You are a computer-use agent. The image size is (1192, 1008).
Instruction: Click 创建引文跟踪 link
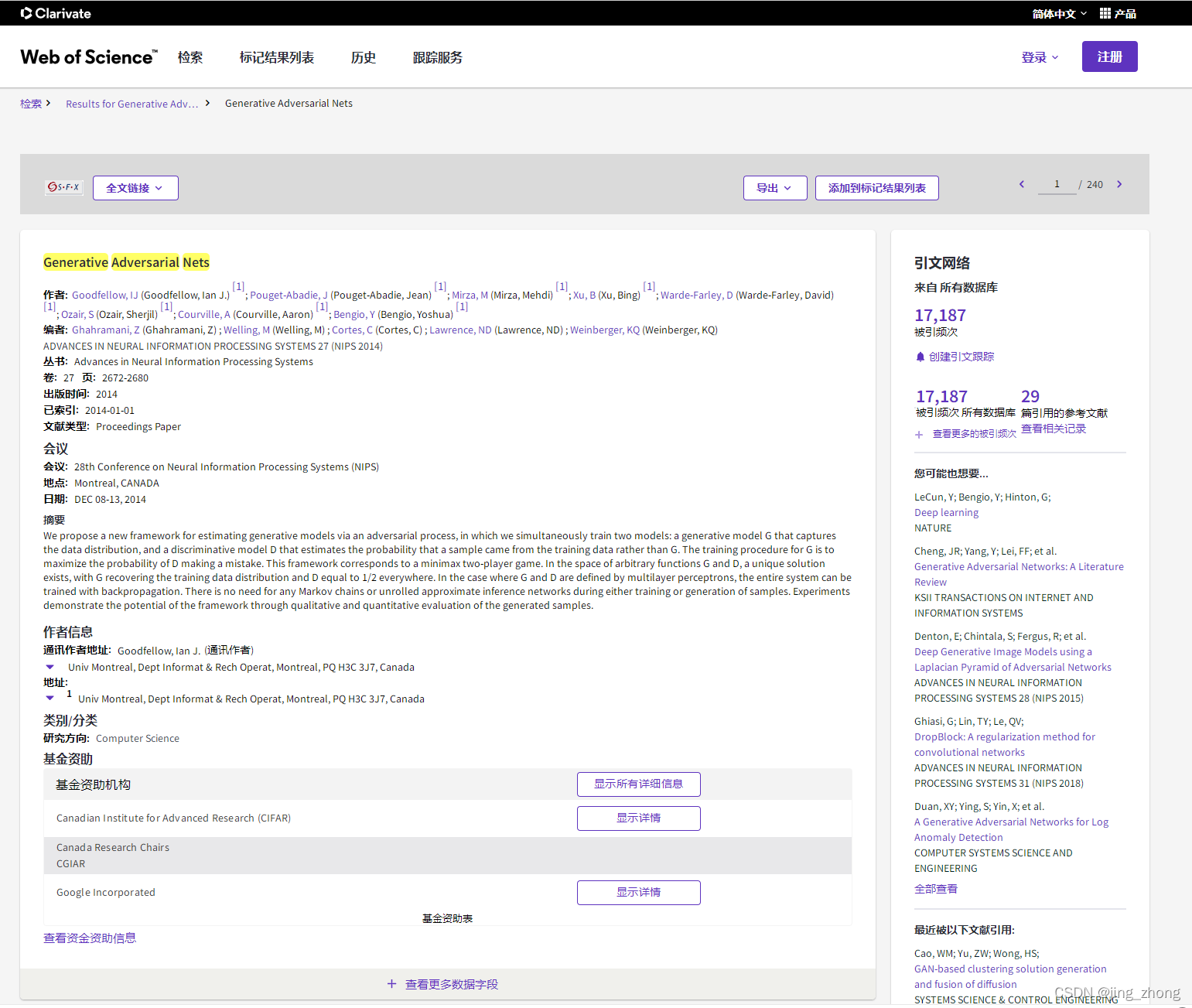click(x=961, y=357)
